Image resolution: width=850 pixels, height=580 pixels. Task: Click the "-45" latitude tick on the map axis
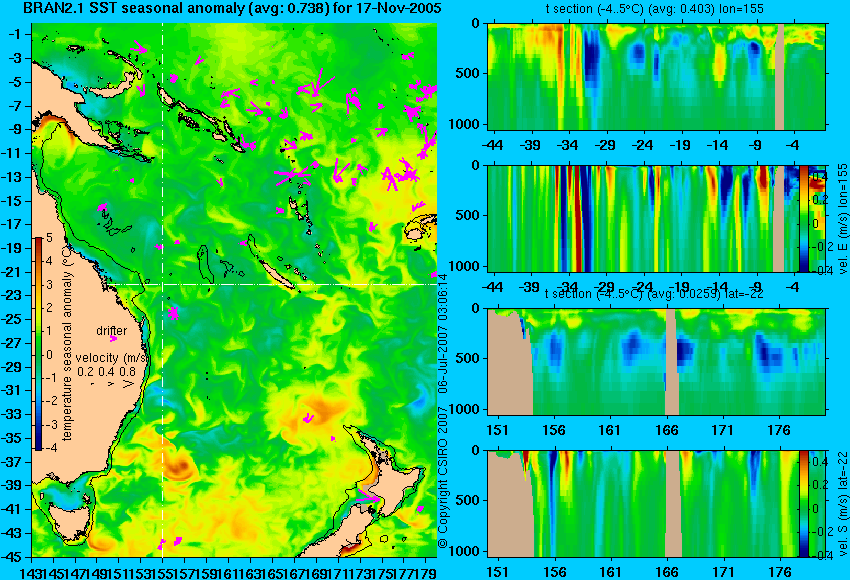pos(13,557)
